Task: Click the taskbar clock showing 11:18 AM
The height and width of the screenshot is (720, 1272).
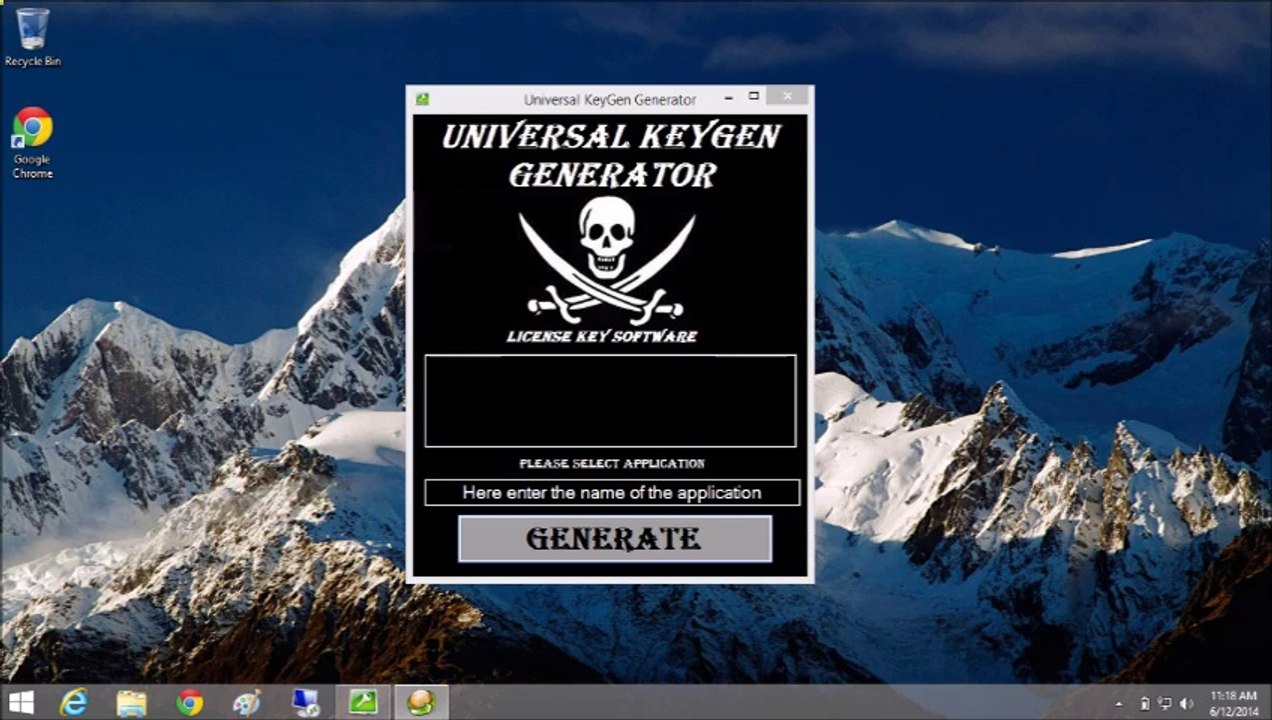Action: coord(1233,703)
